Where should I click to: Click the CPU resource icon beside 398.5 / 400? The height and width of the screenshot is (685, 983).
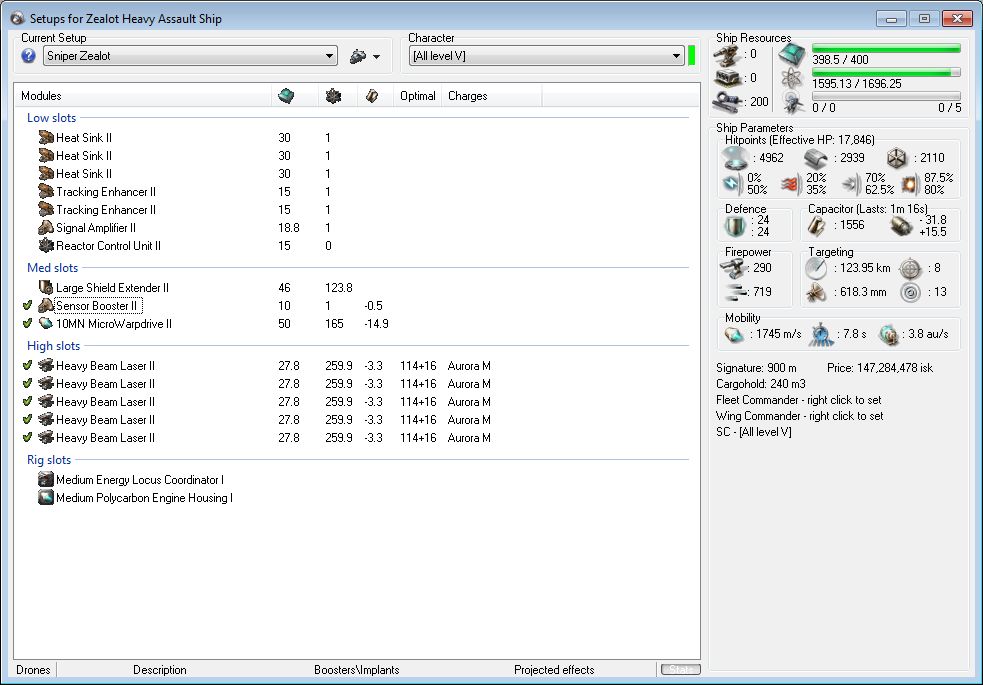(x=792, y=55)
